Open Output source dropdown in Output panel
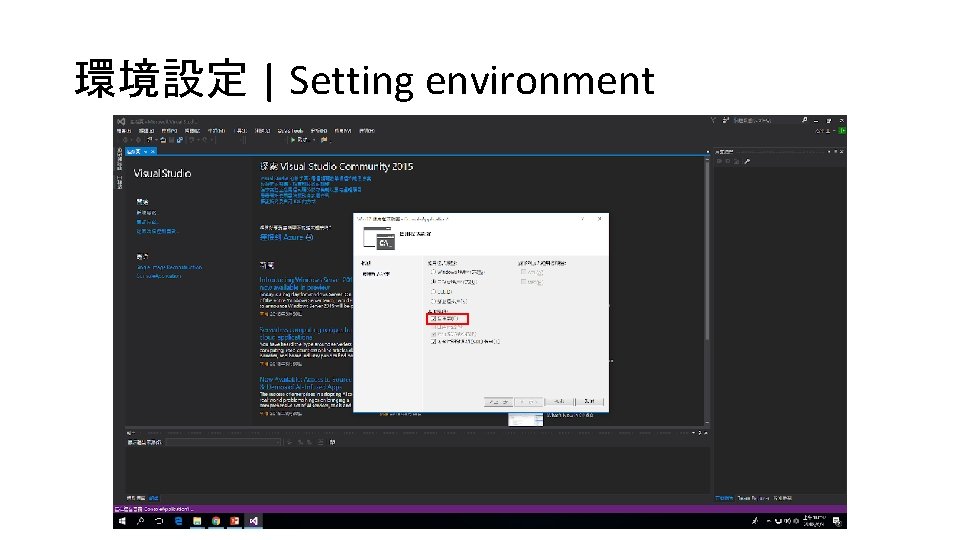This screenshot has height=540, width=960. pyautogui.click(x=223, y=442)
